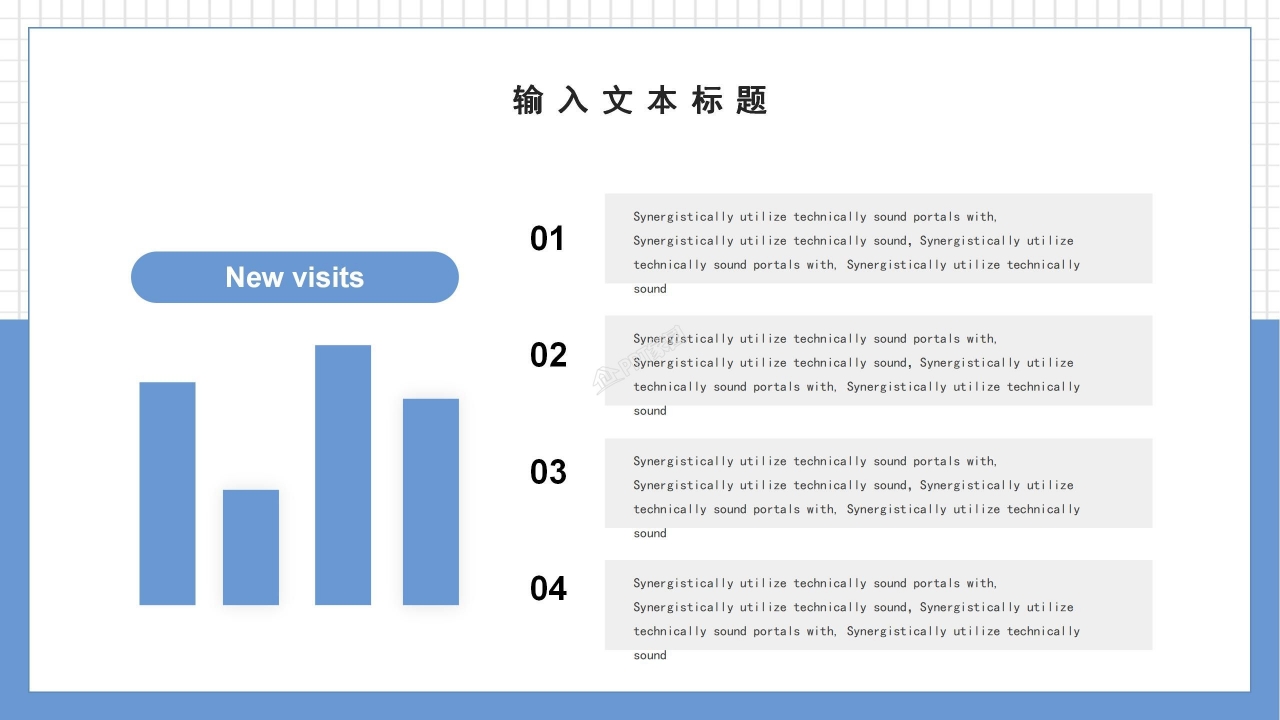The height and width of the screenshot is (720, 1280).
Task: Click the number 04 label
Action: pyautogui.click(x=548, y=589)
